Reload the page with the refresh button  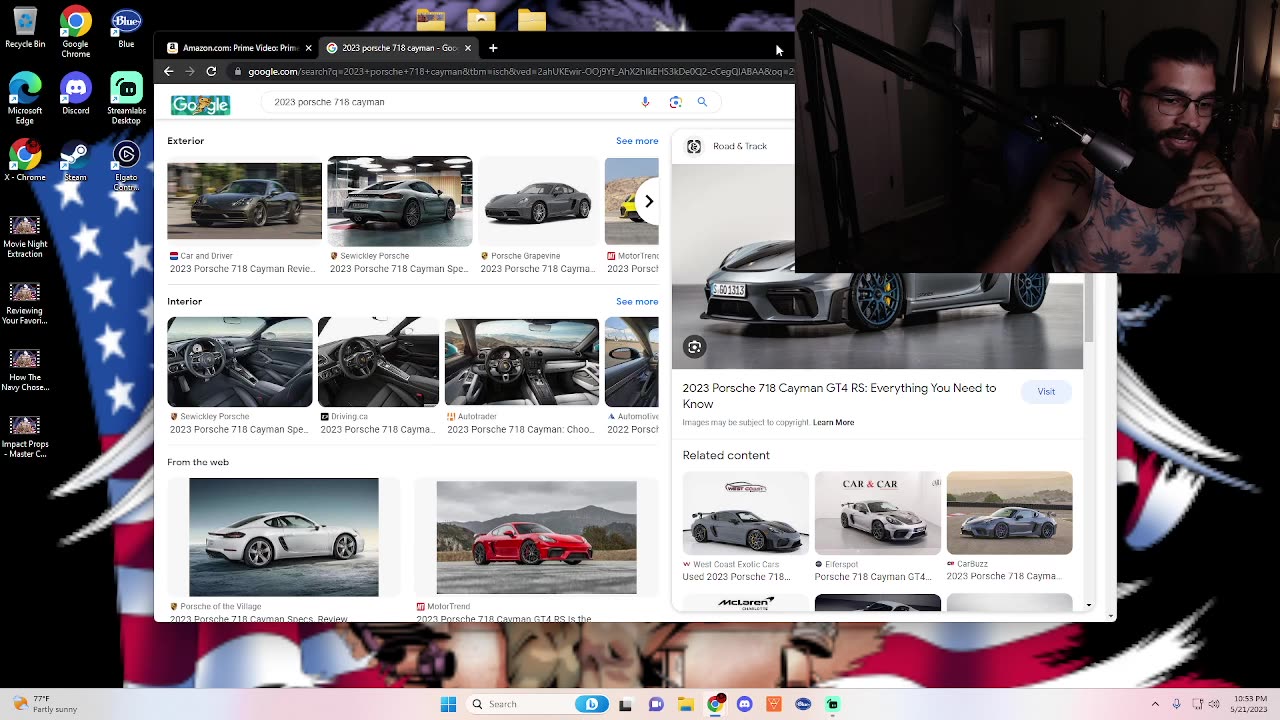pos(211,71)
